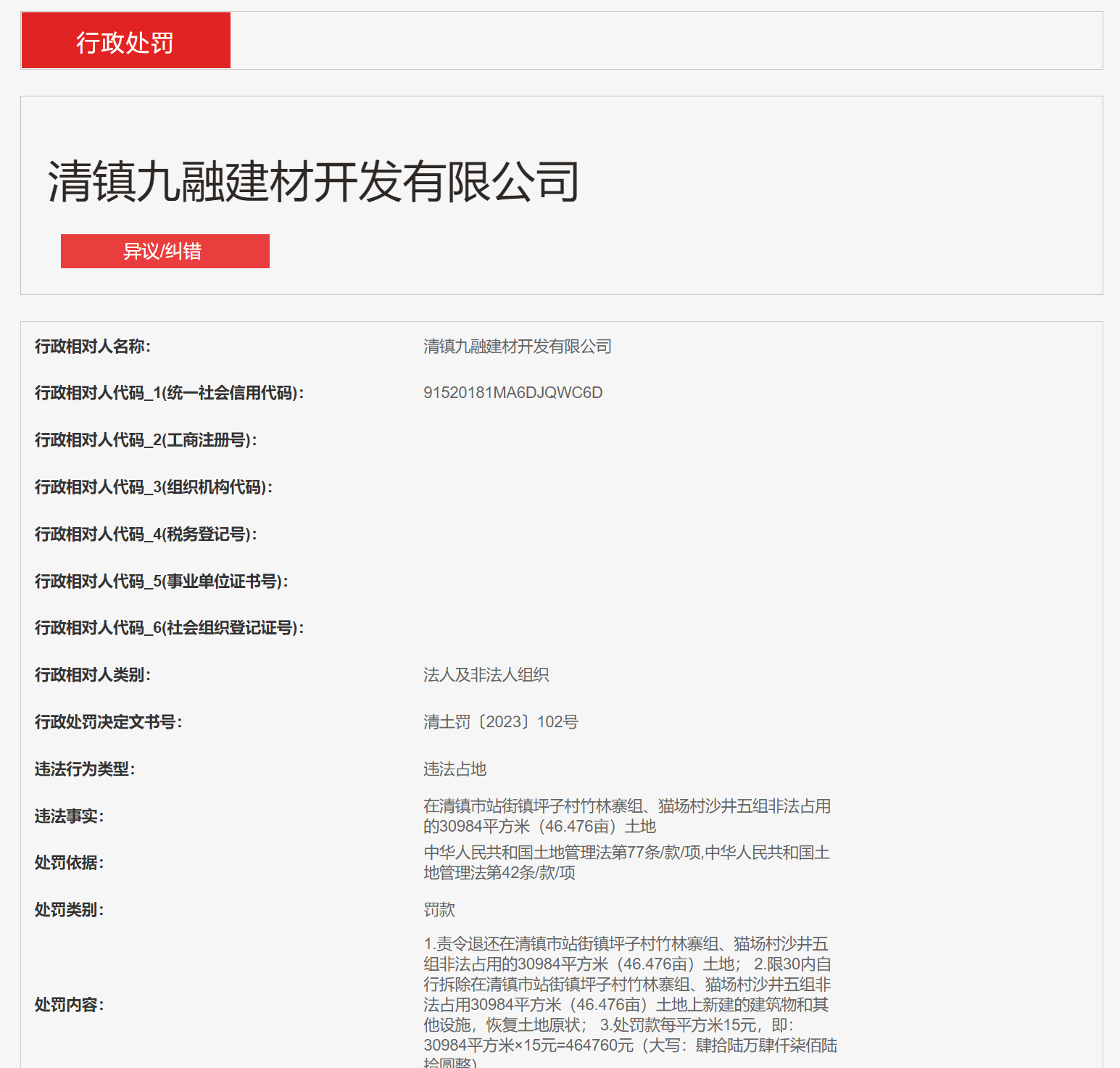Screen dimensions: 1120x1068
Task: Select the 清镇九融建材开发有限公司 value in name row
Action: (518, 347)
